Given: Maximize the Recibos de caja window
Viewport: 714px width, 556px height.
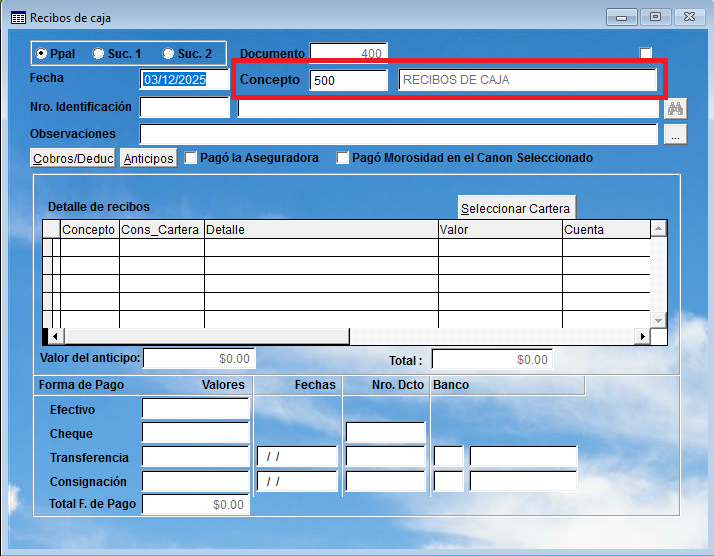Looking at the screenshot, I should tap(655, 17).
